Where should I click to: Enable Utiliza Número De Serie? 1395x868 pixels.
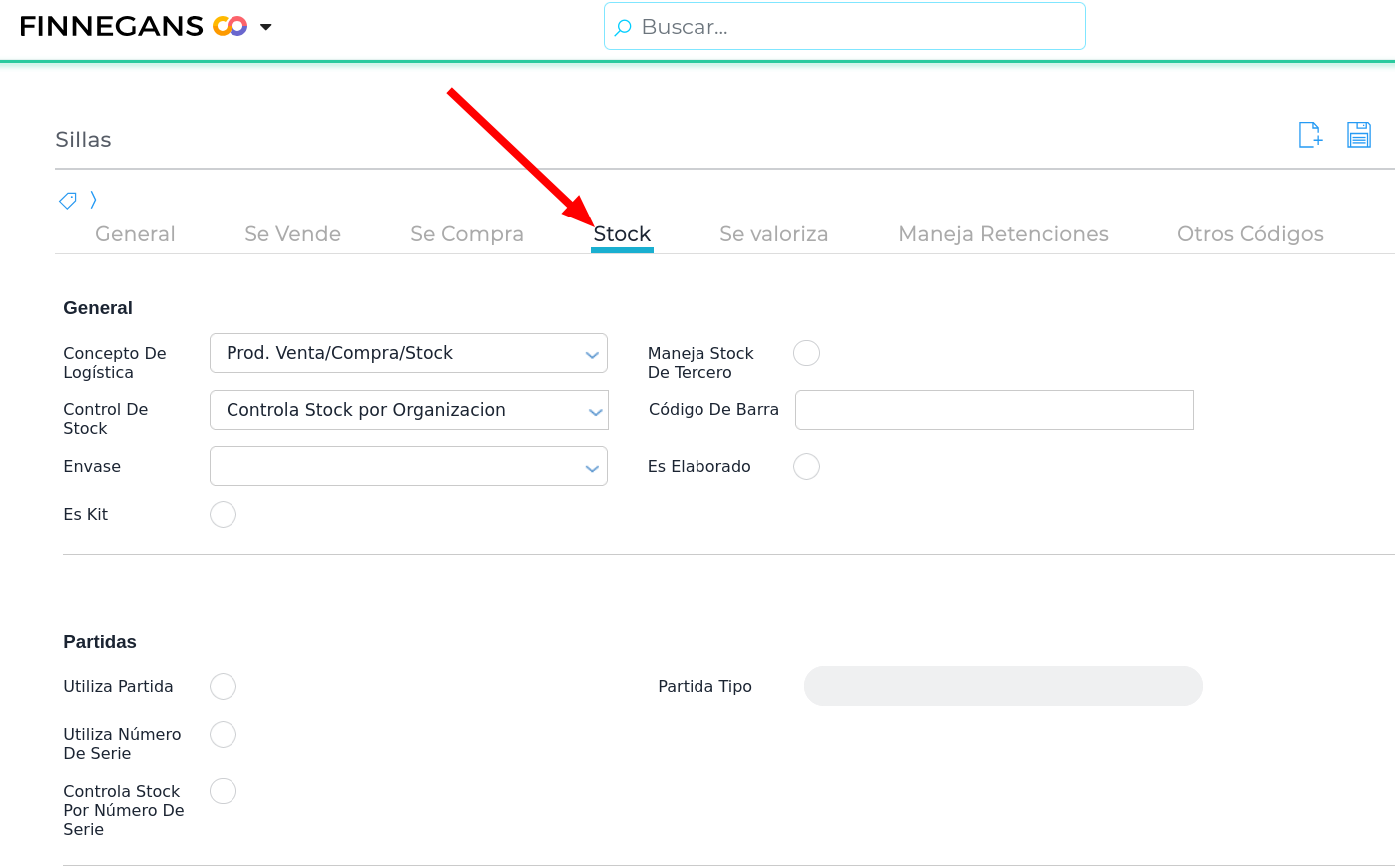223,735
